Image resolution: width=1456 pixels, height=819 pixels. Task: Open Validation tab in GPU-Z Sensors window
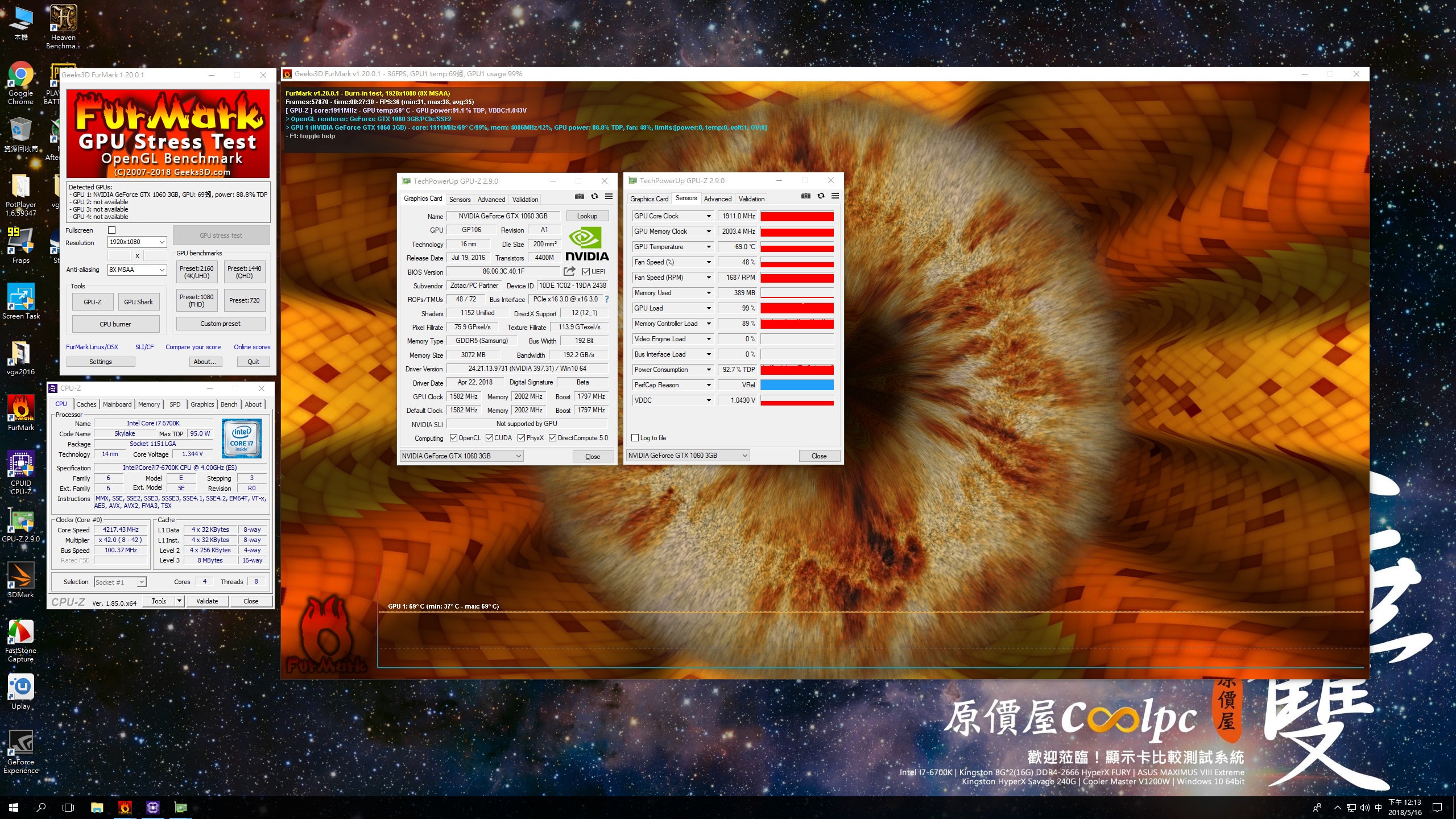[751, 199]
